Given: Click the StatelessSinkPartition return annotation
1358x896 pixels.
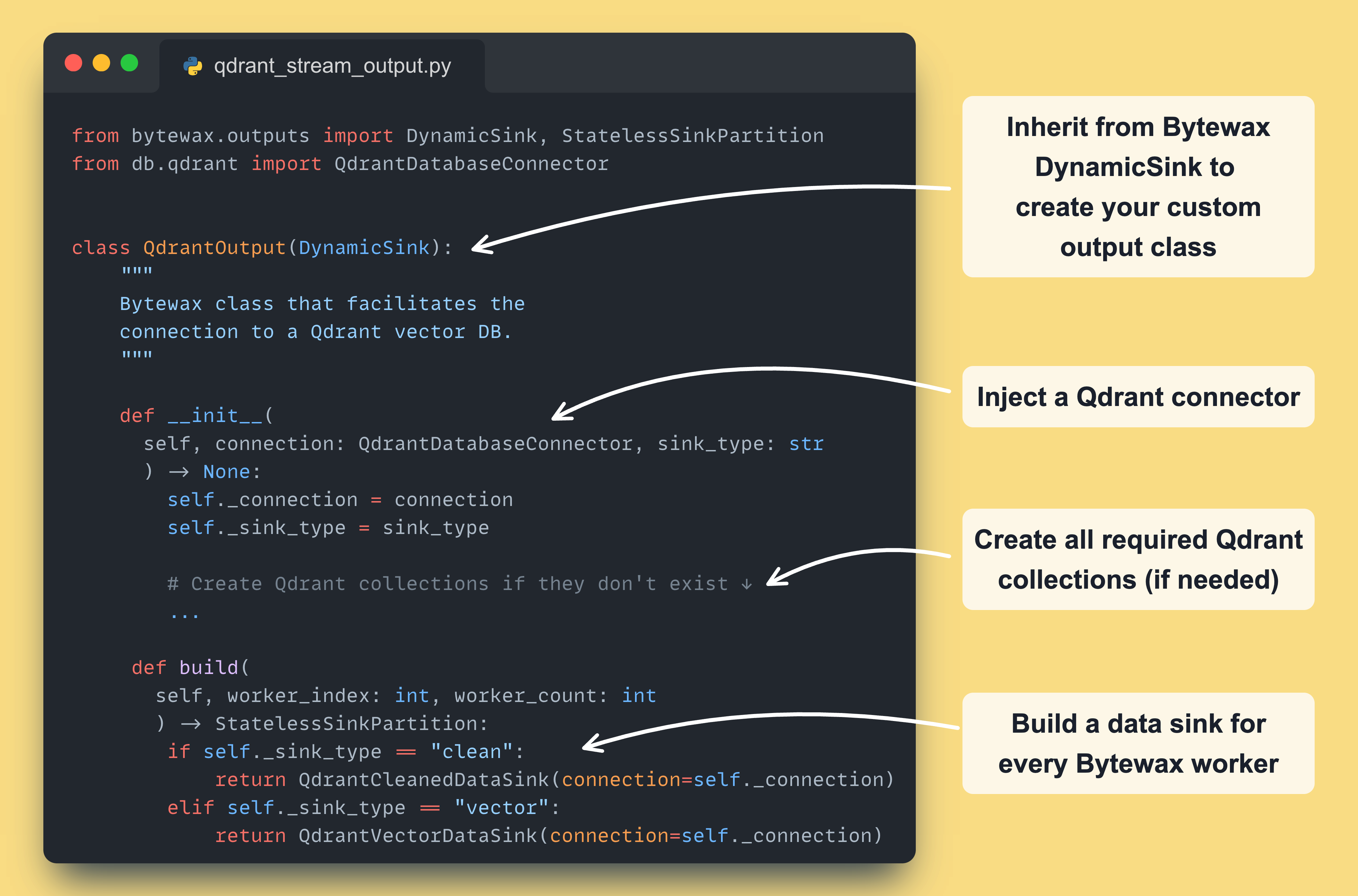Looking at the screenshot, I should tap(347, 724).
